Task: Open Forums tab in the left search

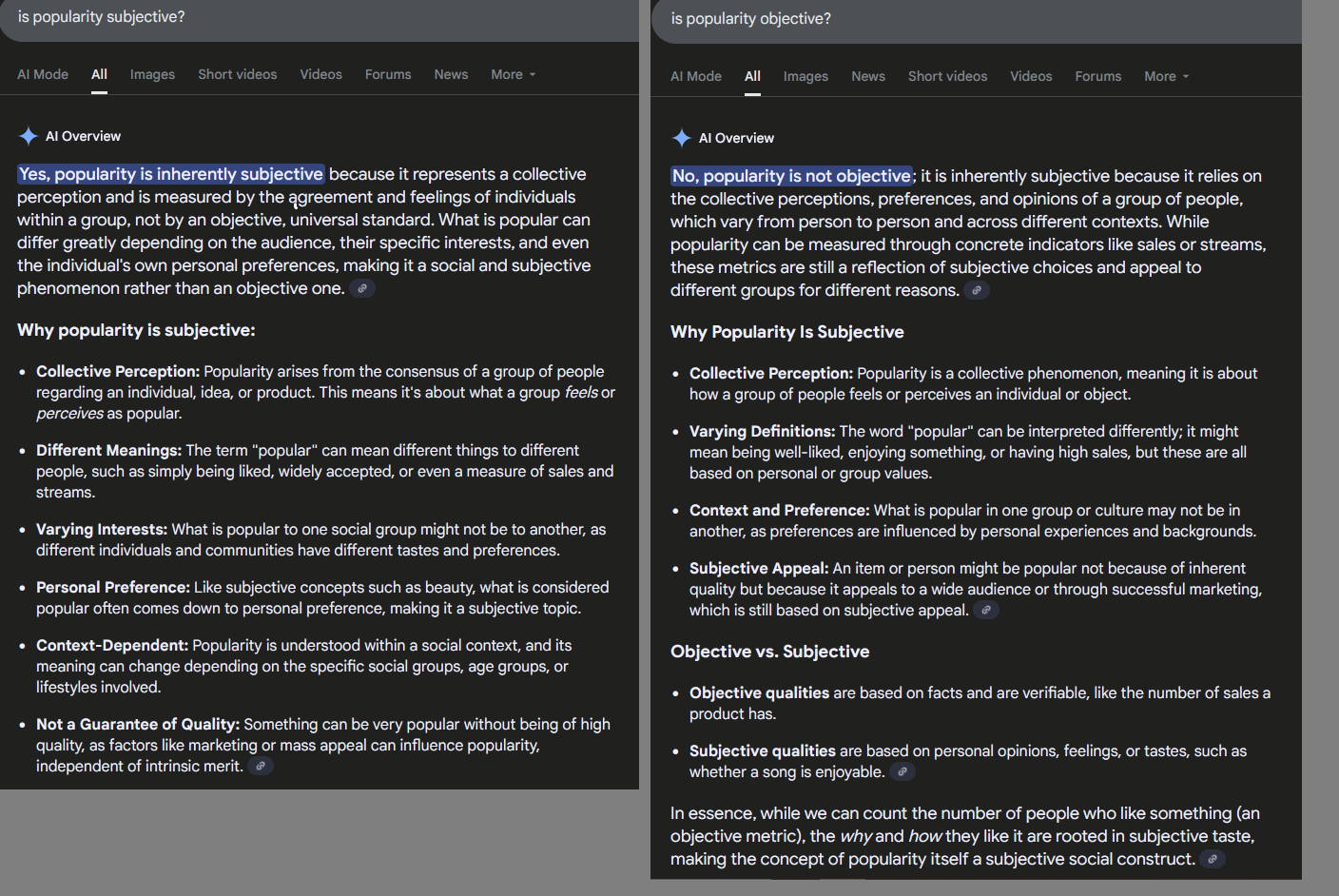Action: (x=388, y=74)
